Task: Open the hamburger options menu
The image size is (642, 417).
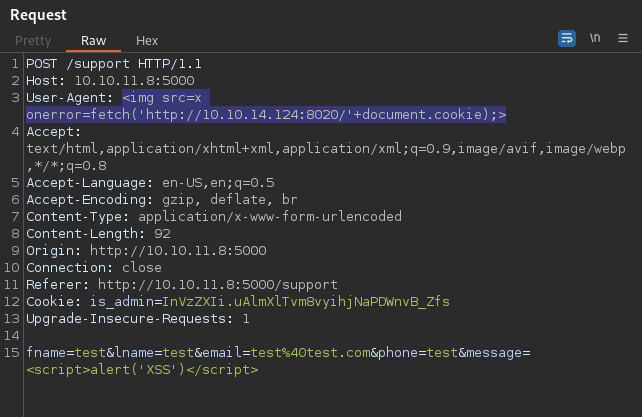Action: (623, 38)
